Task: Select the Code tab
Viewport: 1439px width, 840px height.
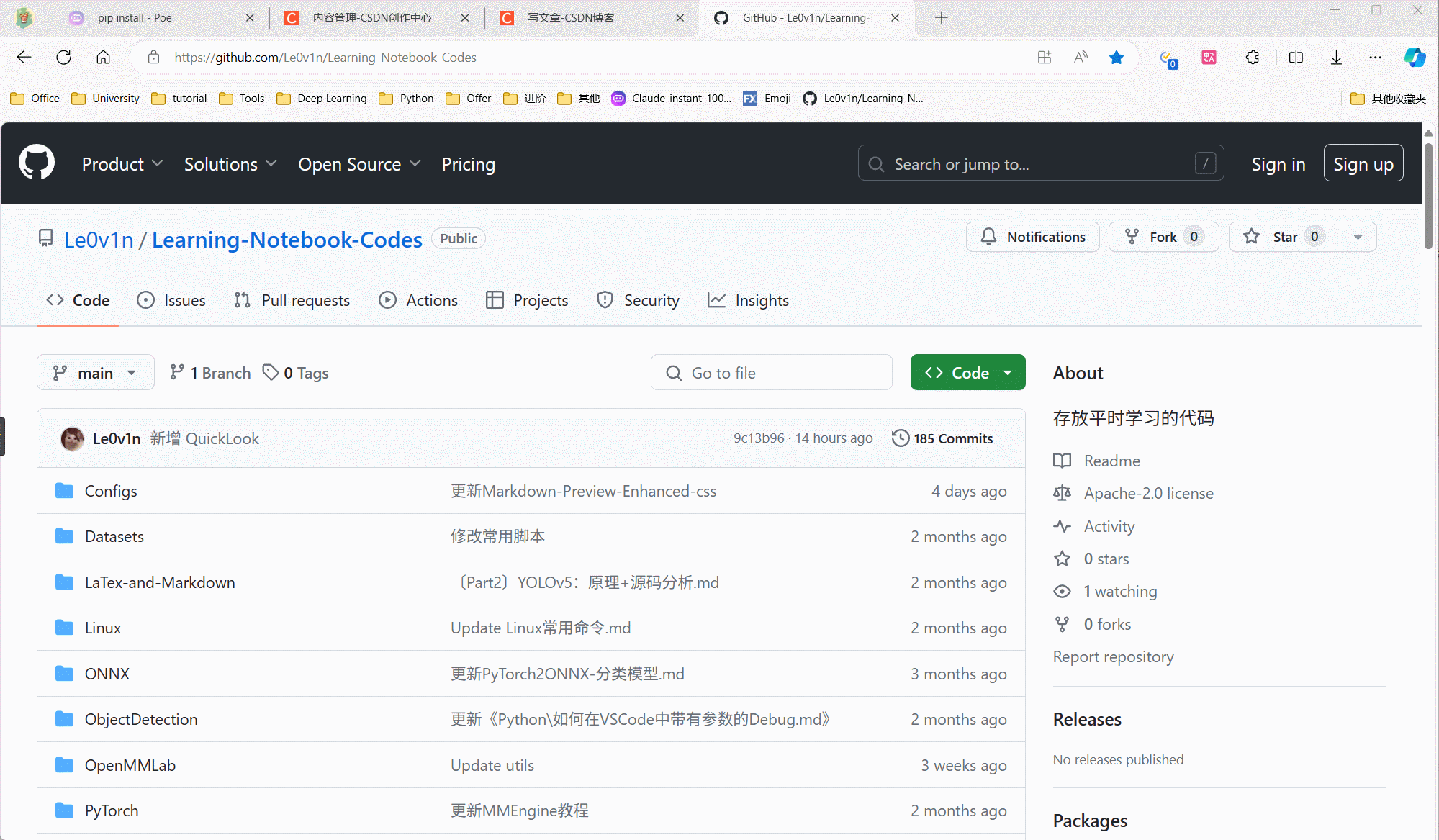Action: pyautogui.click(x=78, y=300)
